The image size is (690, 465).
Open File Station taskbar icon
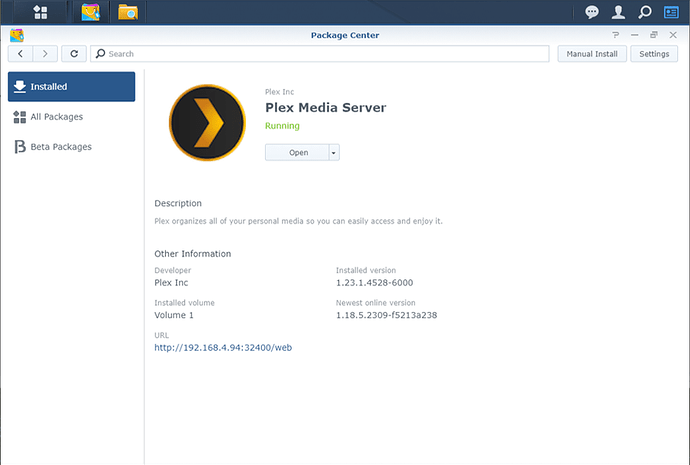(128, 12)
